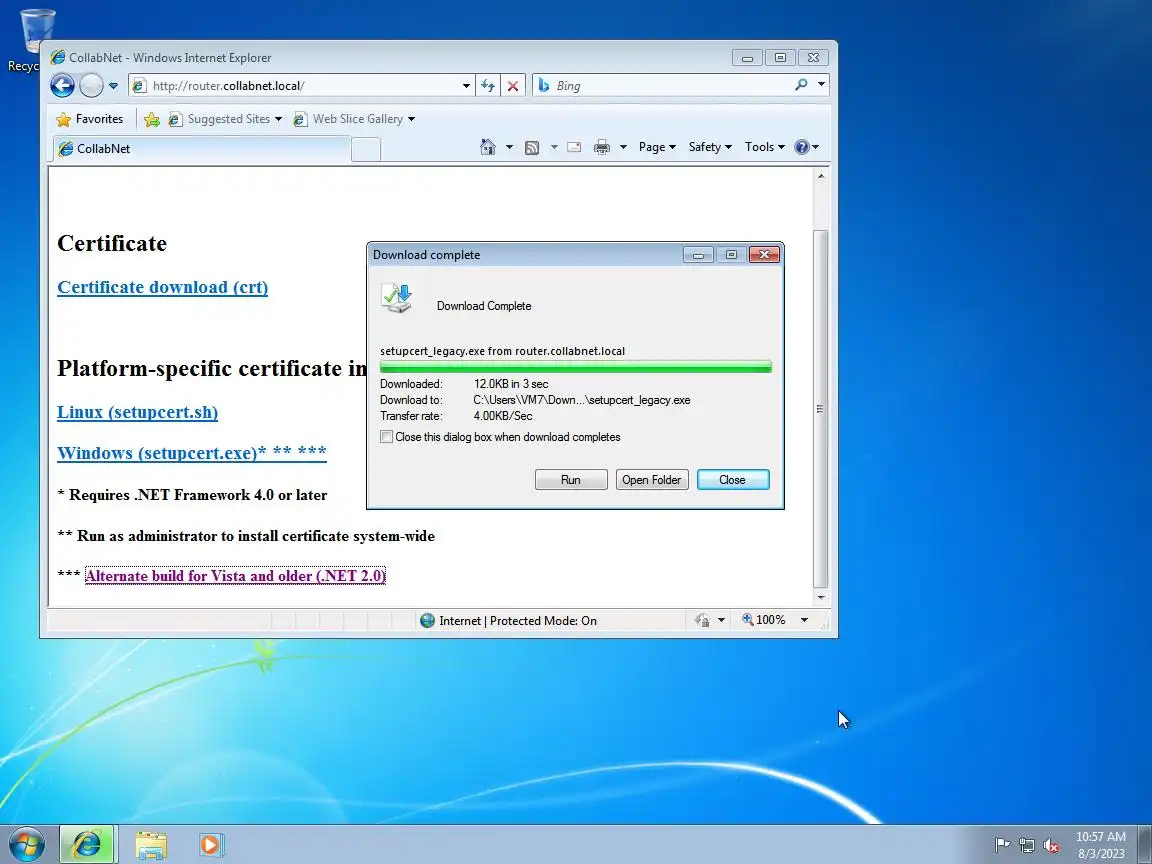The height and width of the screenshot is (864, 1152).
Task: Click Open Folder button
Action: click(652, 480)
